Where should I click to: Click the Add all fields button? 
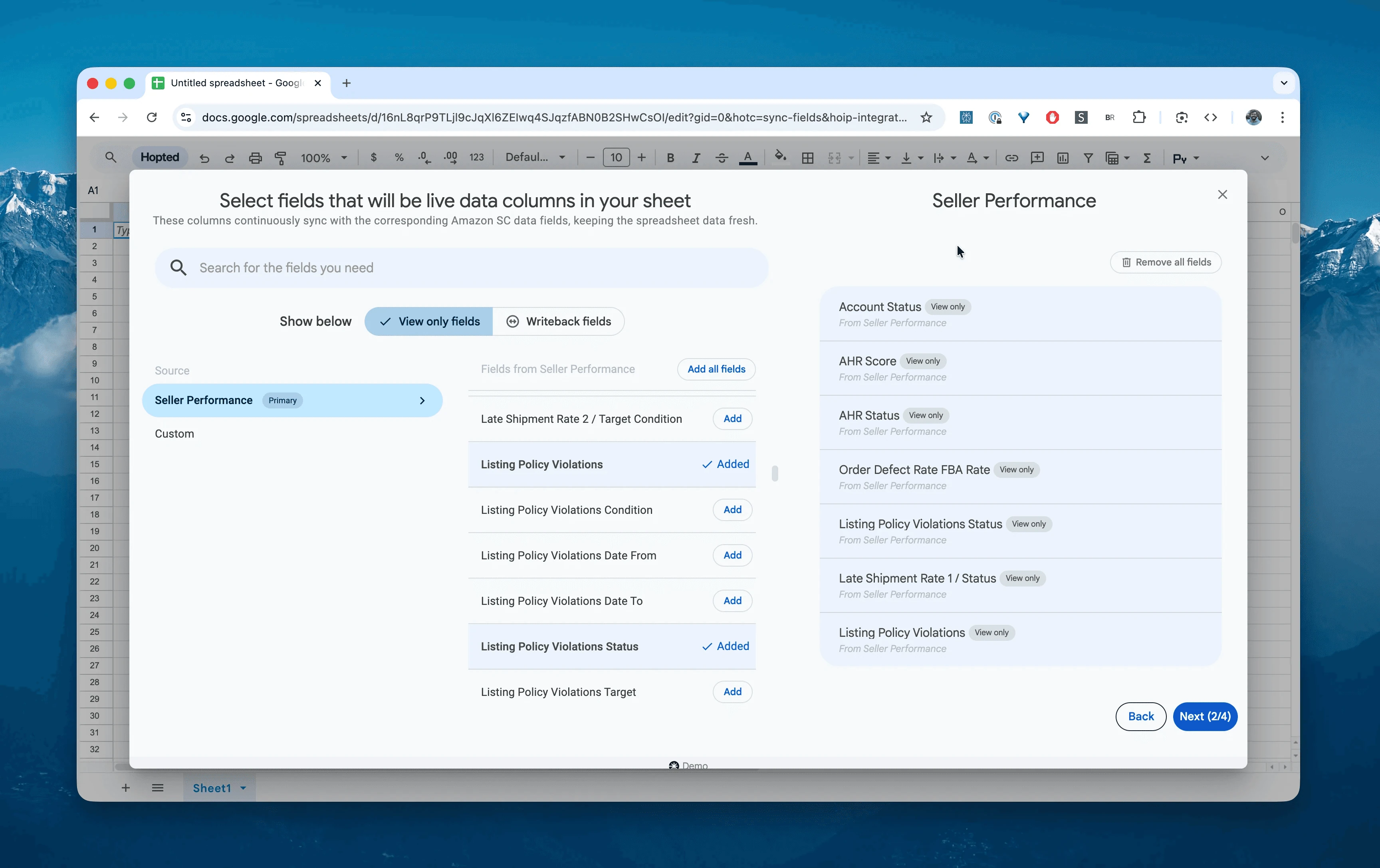(x=716, y=369)
